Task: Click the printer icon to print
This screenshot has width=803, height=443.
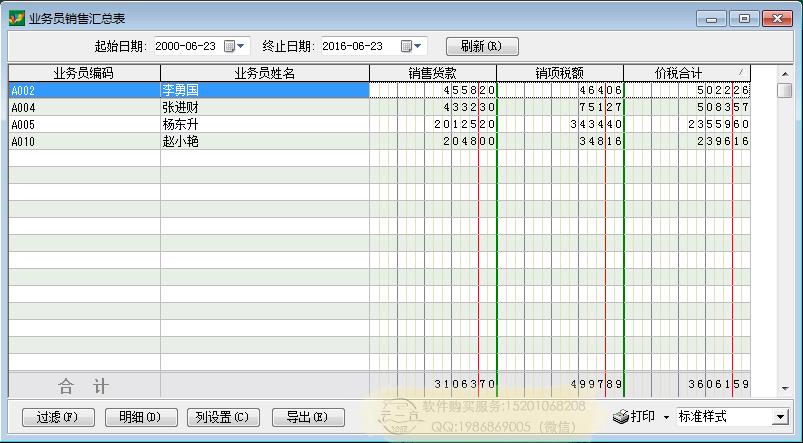Action: pos(620,416)
